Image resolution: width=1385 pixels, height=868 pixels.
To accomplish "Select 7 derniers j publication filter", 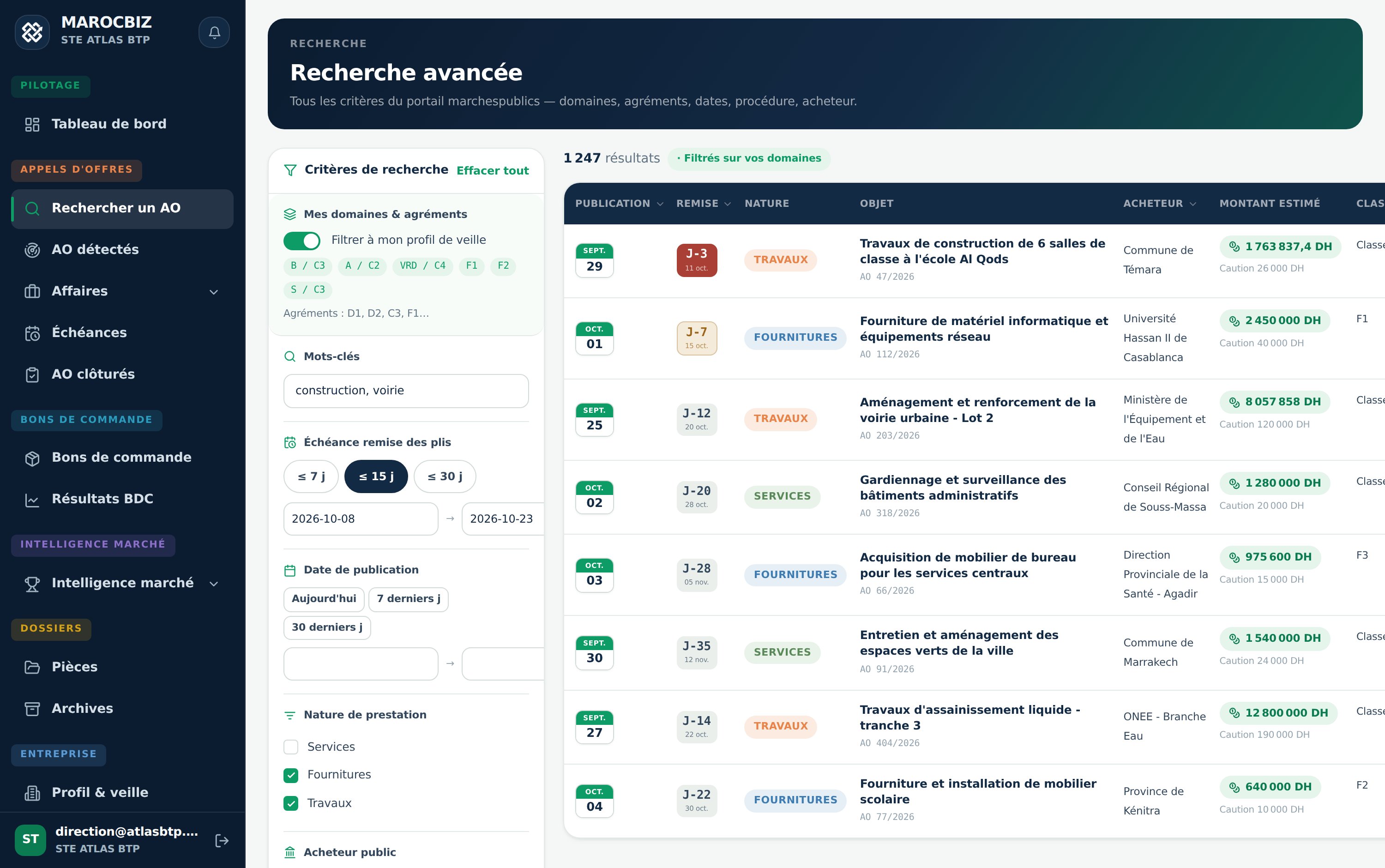I will [x=409, y=599].
